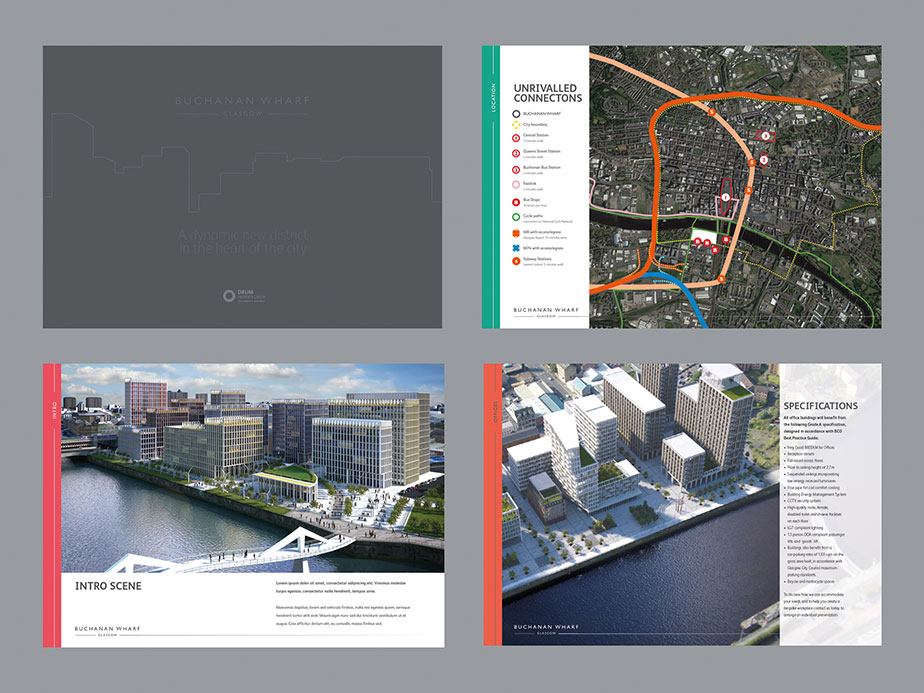Click the green Cycle paths legend icon

click(x=516, y=216)
